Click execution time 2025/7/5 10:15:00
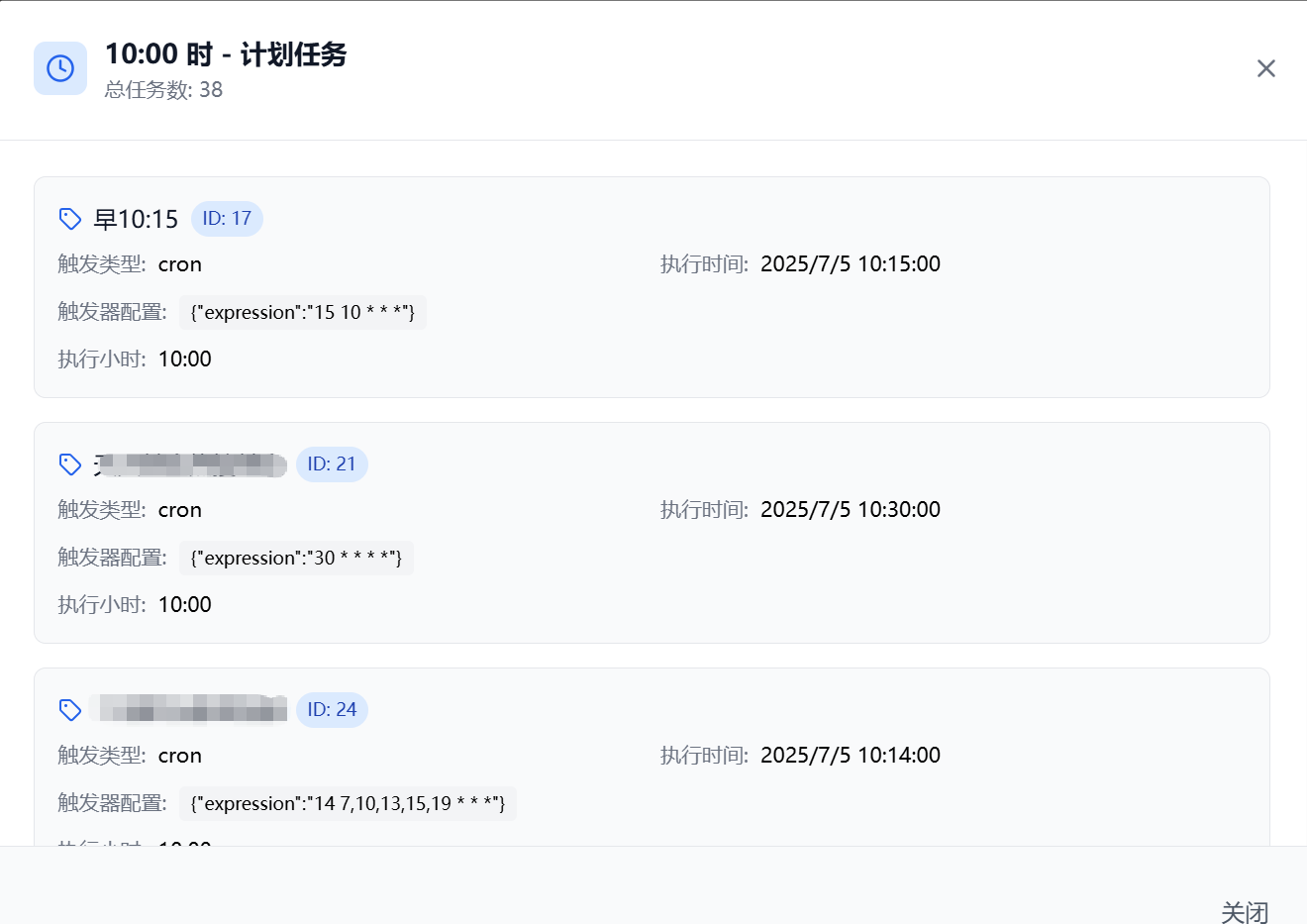 point(851,264)
